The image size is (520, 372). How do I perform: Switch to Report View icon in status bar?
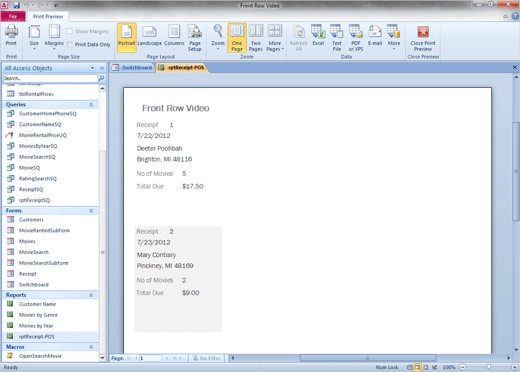point(409,367)
